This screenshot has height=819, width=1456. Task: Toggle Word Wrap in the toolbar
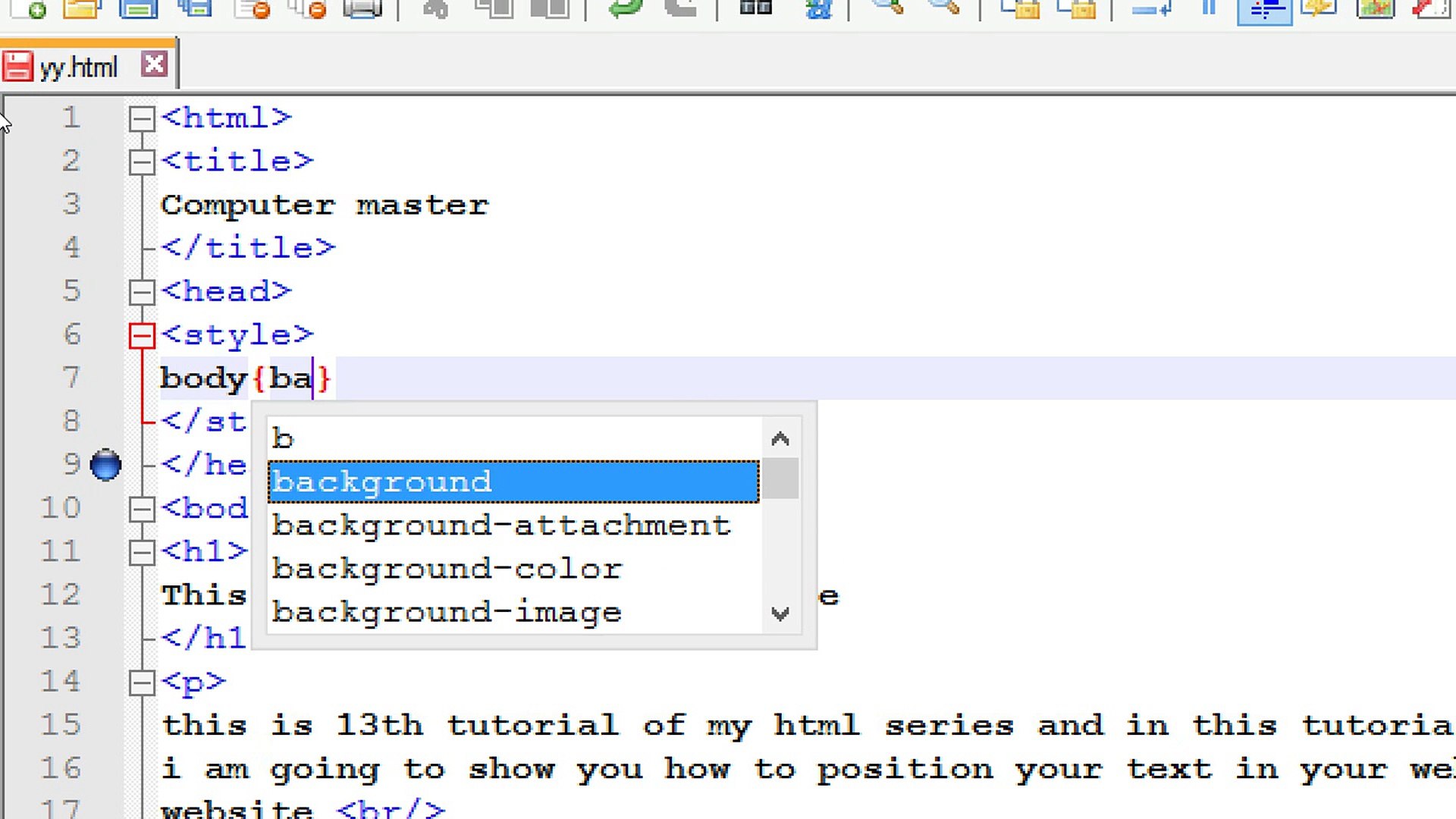click(x=1152, y=8)
